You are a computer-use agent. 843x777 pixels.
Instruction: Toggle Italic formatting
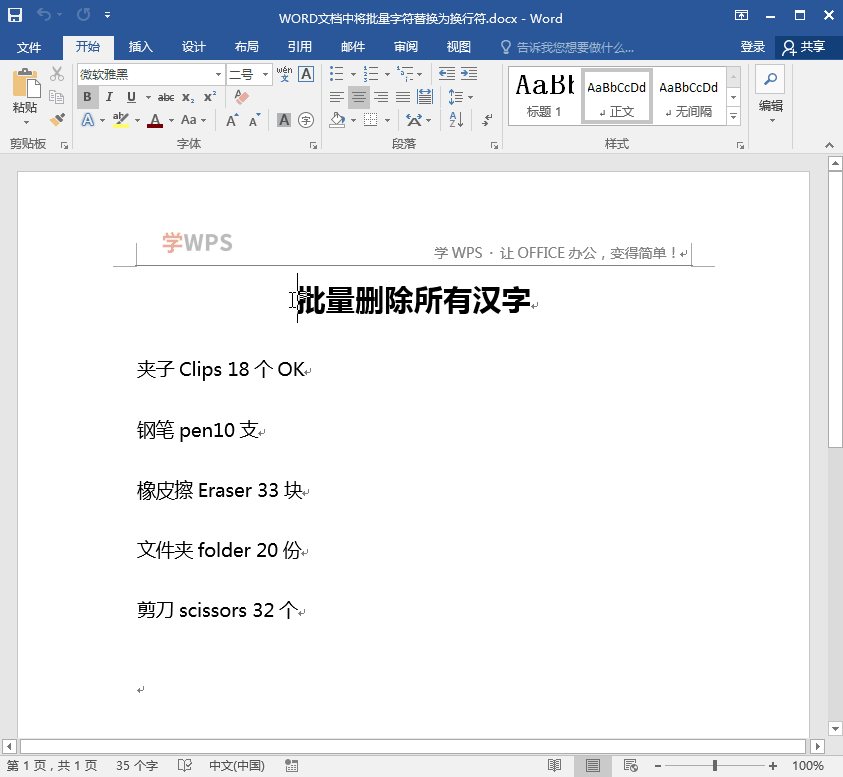click(x=109, y=97)
